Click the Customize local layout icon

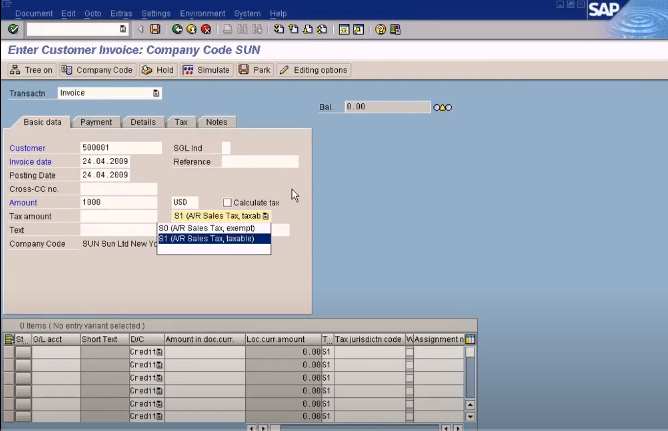coord(395,29)
